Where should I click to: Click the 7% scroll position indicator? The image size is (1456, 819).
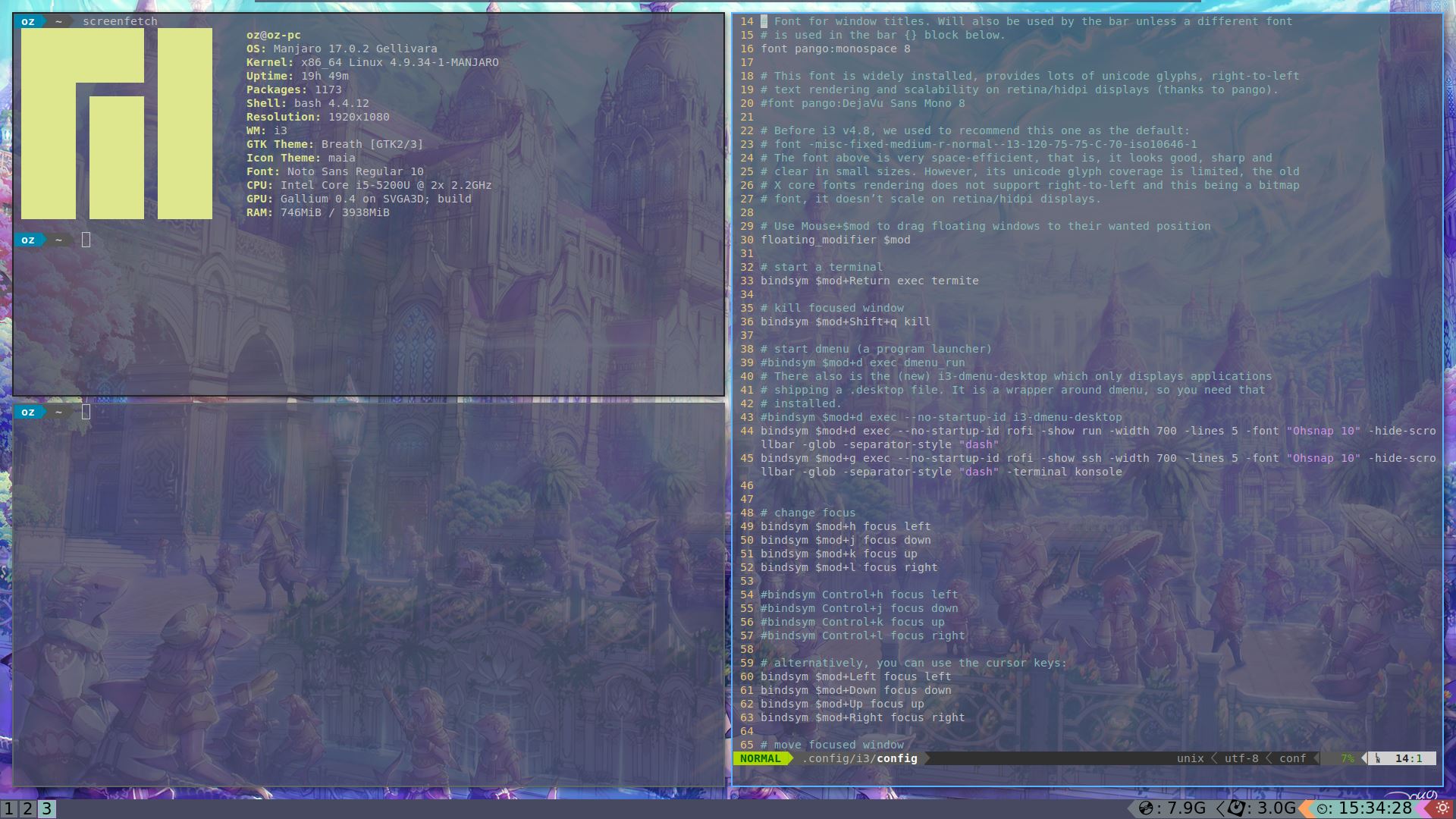pyautogui.click(x=1347, y=758)
